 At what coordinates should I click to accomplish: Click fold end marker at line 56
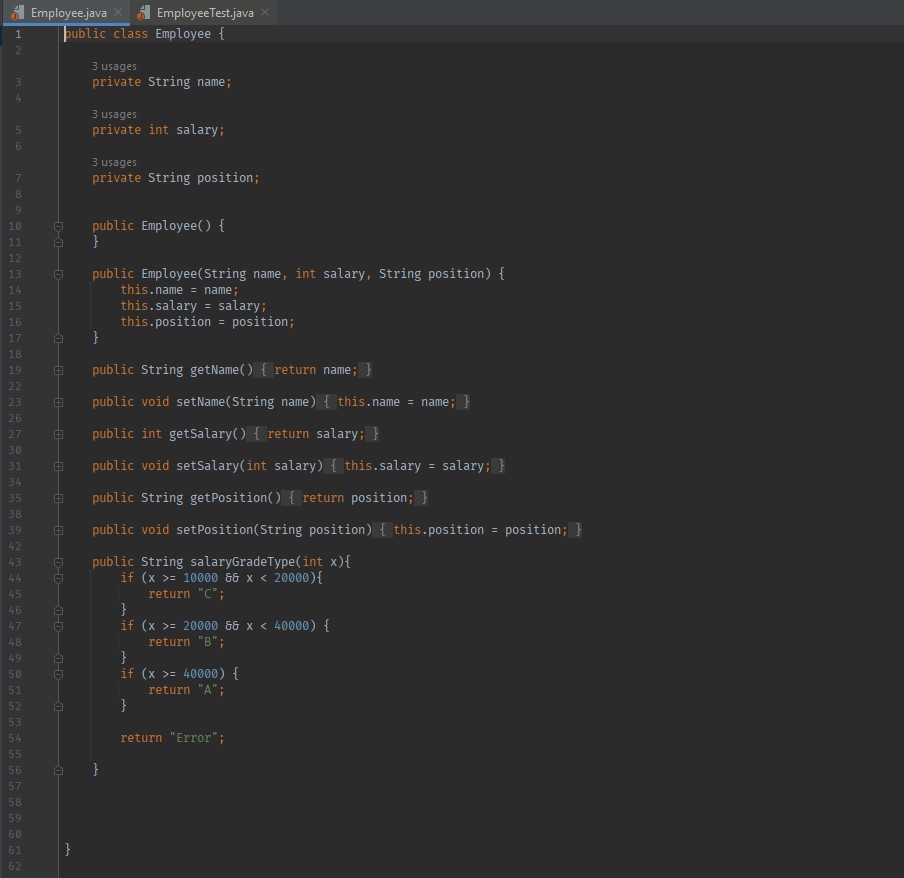pos(58,770)
